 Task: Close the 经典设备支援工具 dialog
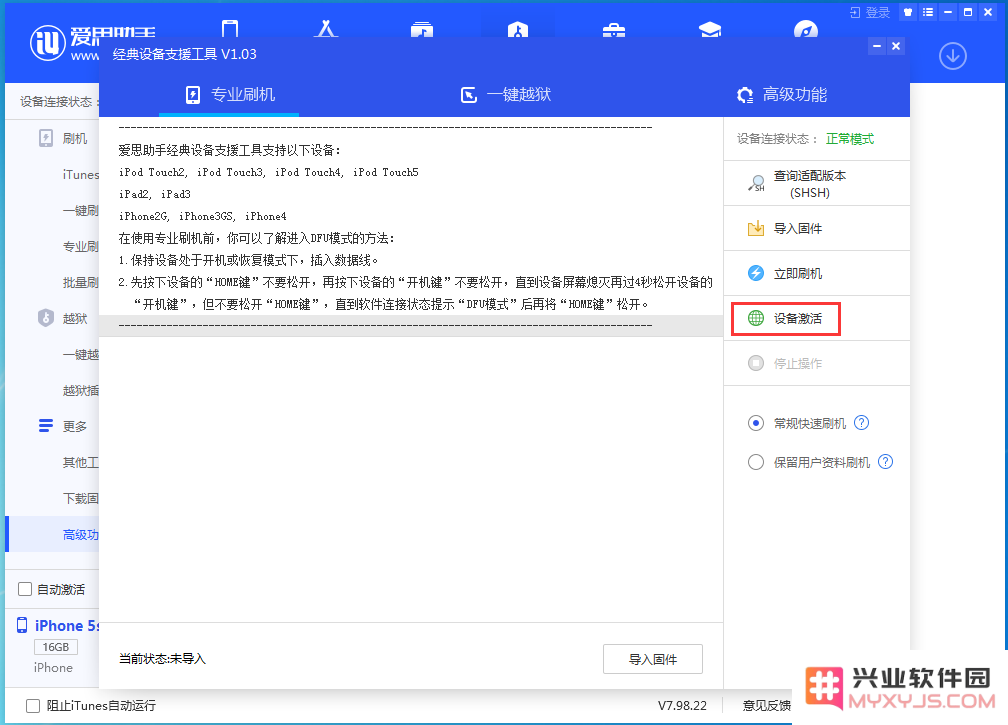tap(896, 46)
